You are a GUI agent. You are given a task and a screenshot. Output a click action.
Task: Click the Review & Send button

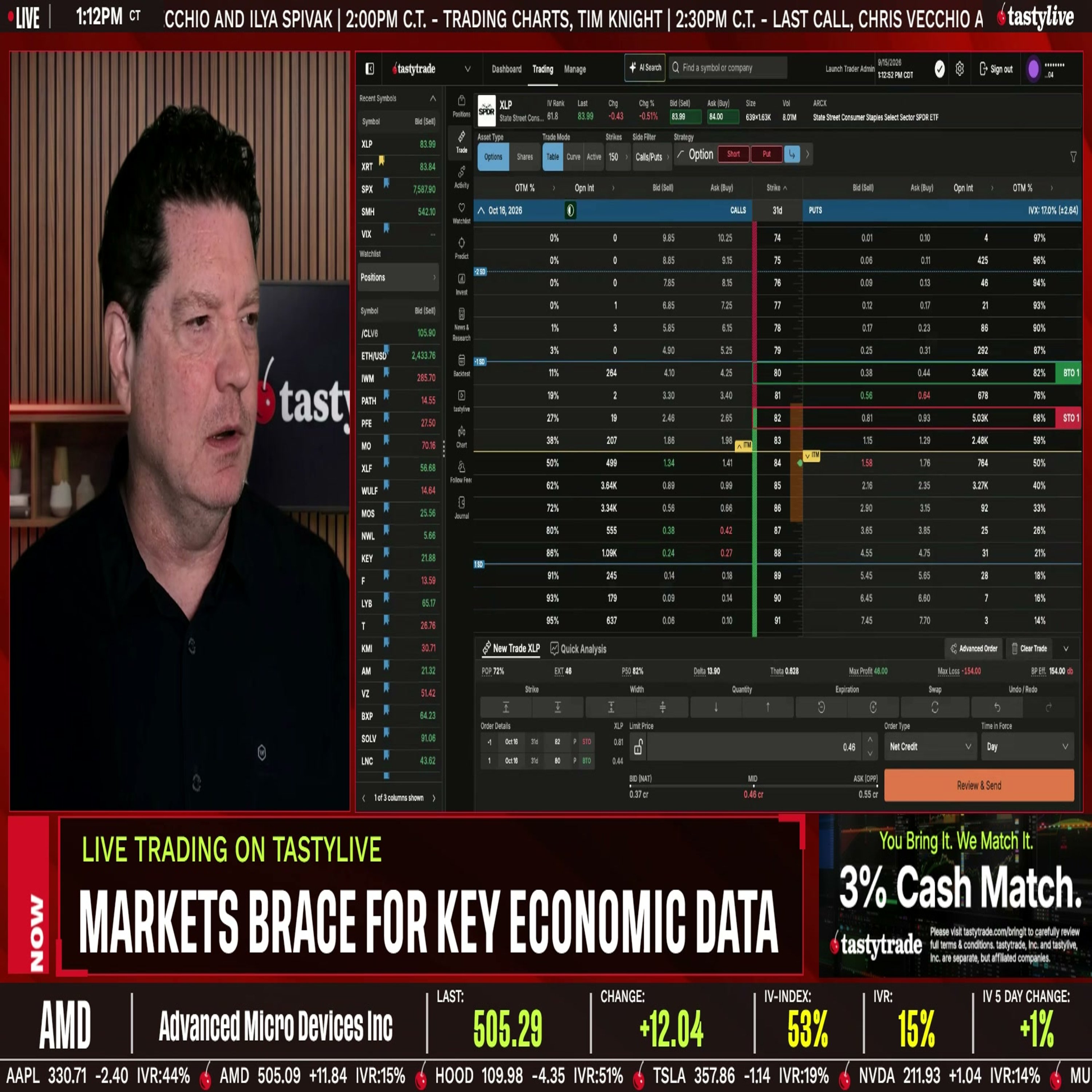(x=979, y=785)
